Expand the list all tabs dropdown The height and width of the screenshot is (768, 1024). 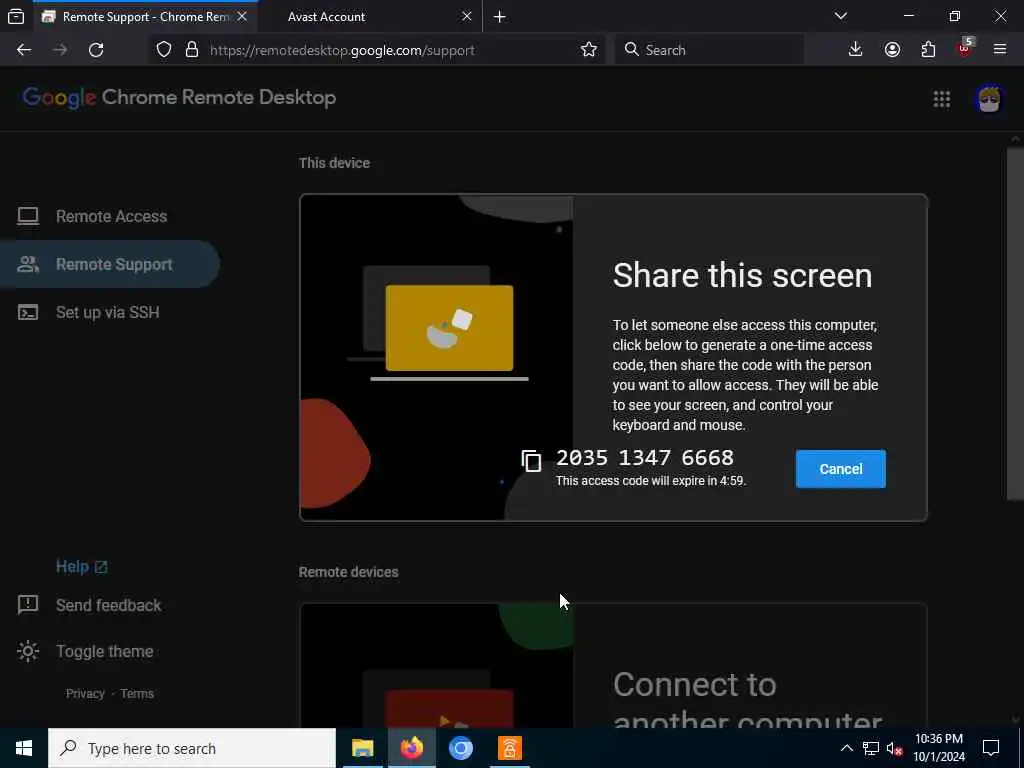click(841, 16)
